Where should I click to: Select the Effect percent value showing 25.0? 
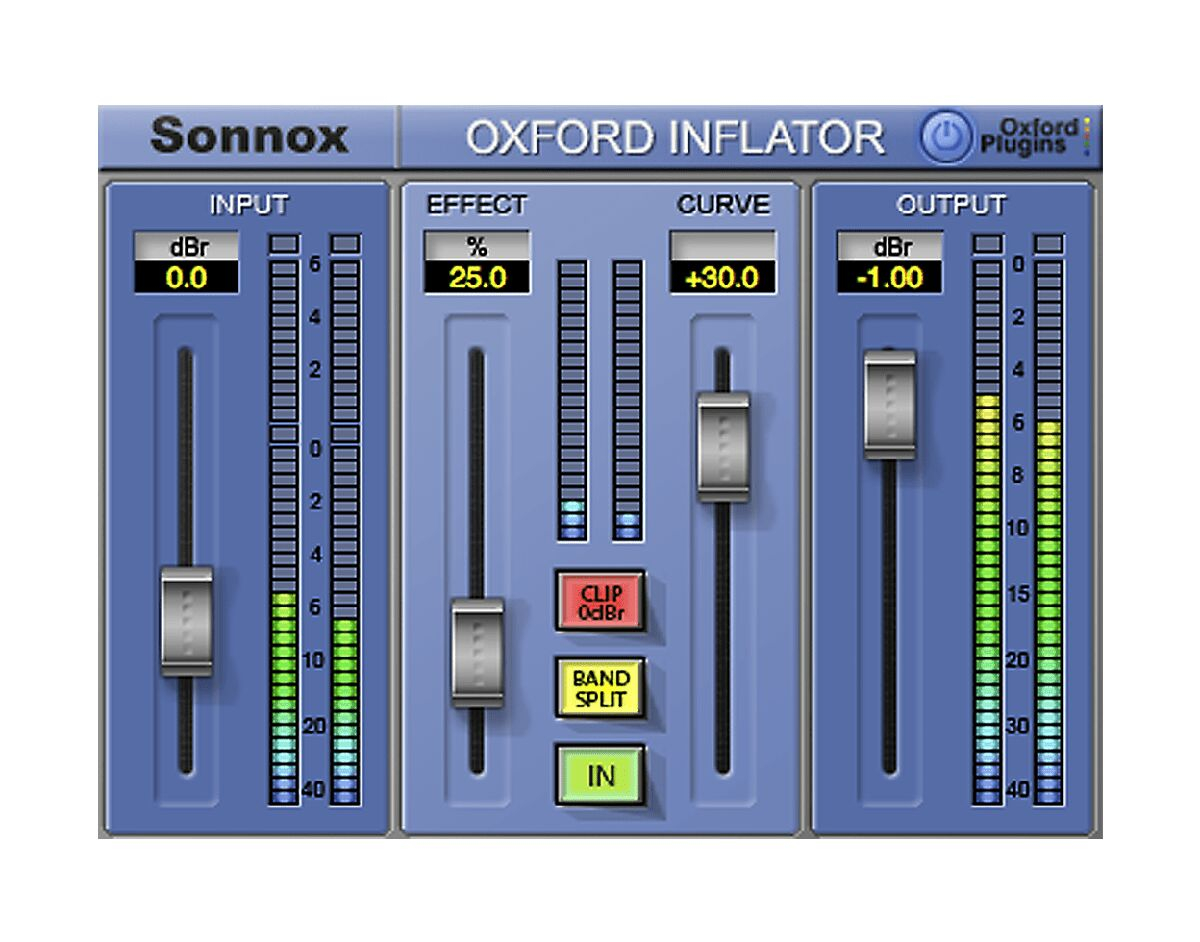click(x=476, y=278)
